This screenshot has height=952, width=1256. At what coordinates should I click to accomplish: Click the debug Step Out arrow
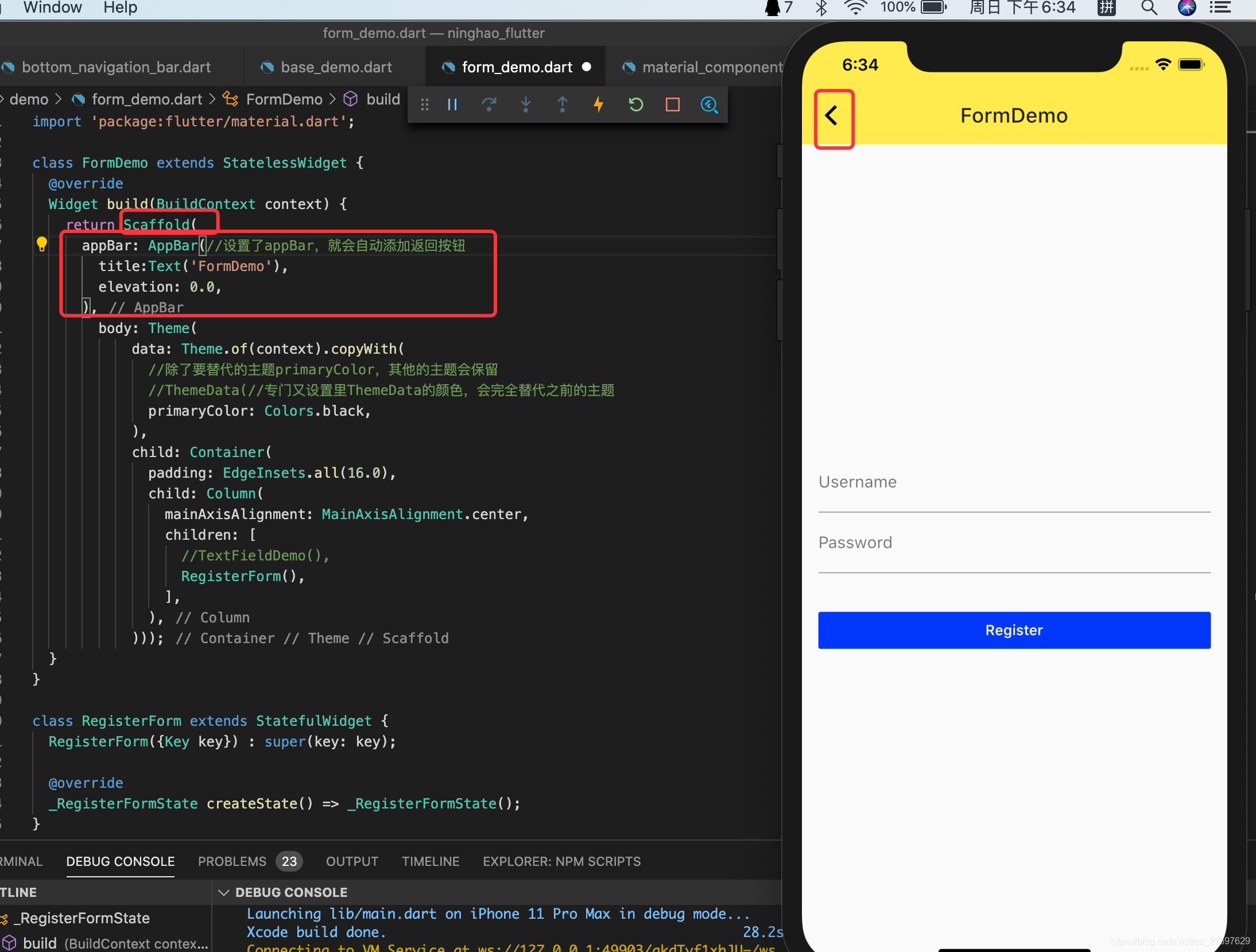tap(563, 105)
